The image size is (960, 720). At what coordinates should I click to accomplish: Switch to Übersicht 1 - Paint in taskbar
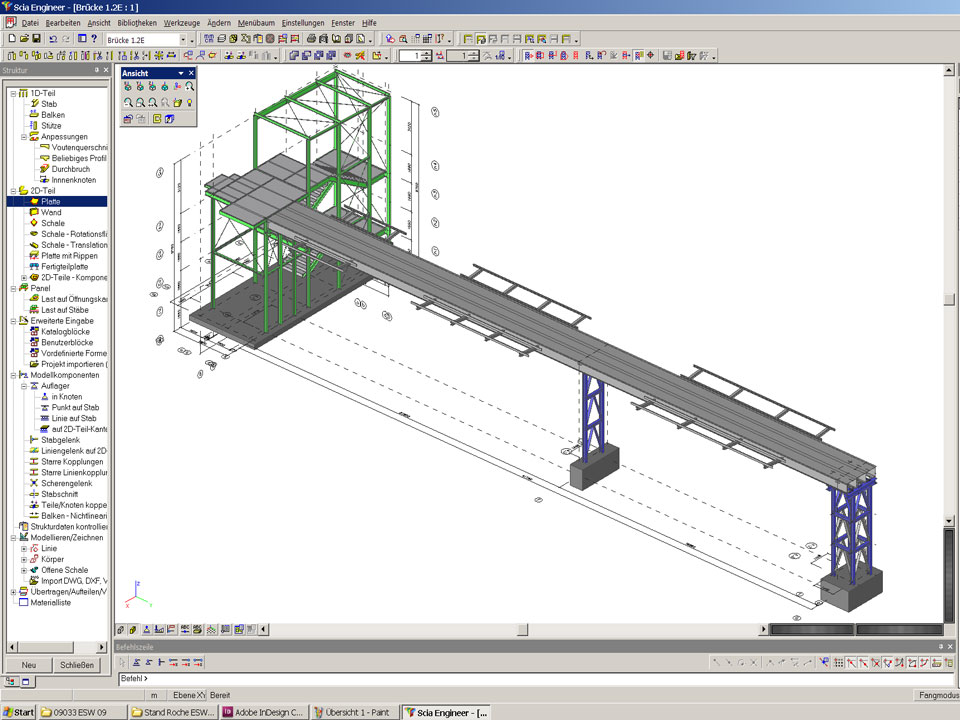coord(353,712)
